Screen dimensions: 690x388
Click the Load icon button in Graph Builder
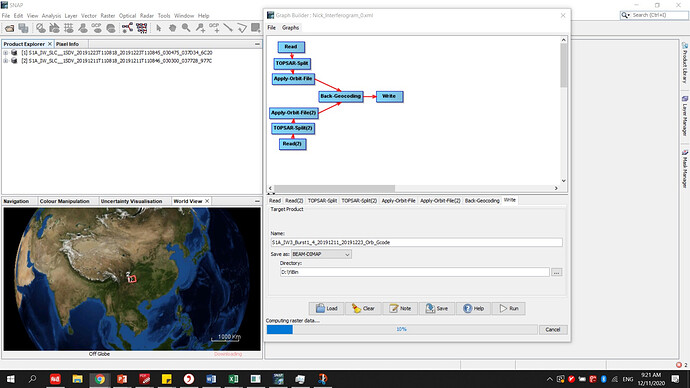327,308
